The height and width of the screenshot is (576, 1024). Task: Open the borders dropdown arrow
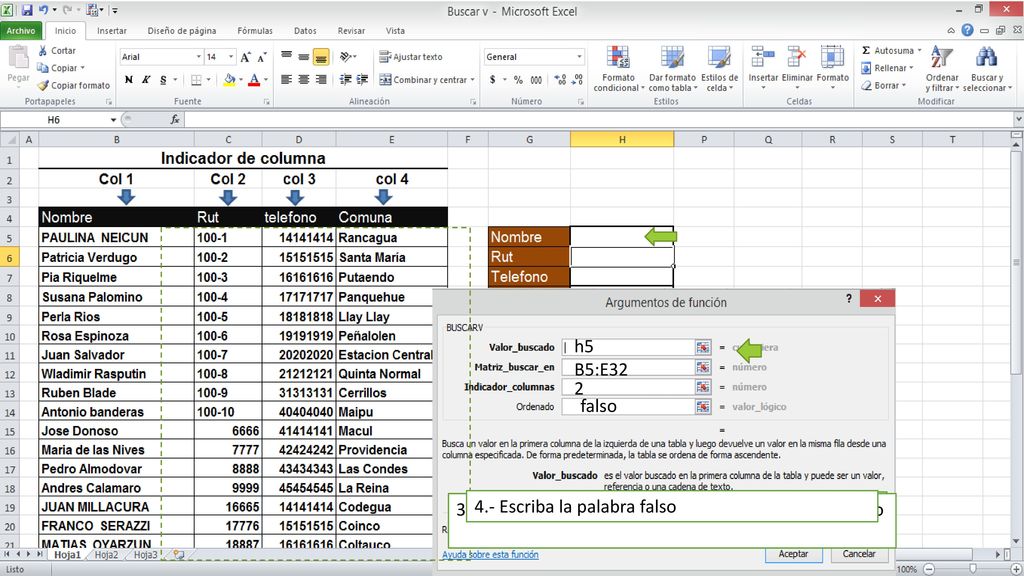[x=208, y=80]
